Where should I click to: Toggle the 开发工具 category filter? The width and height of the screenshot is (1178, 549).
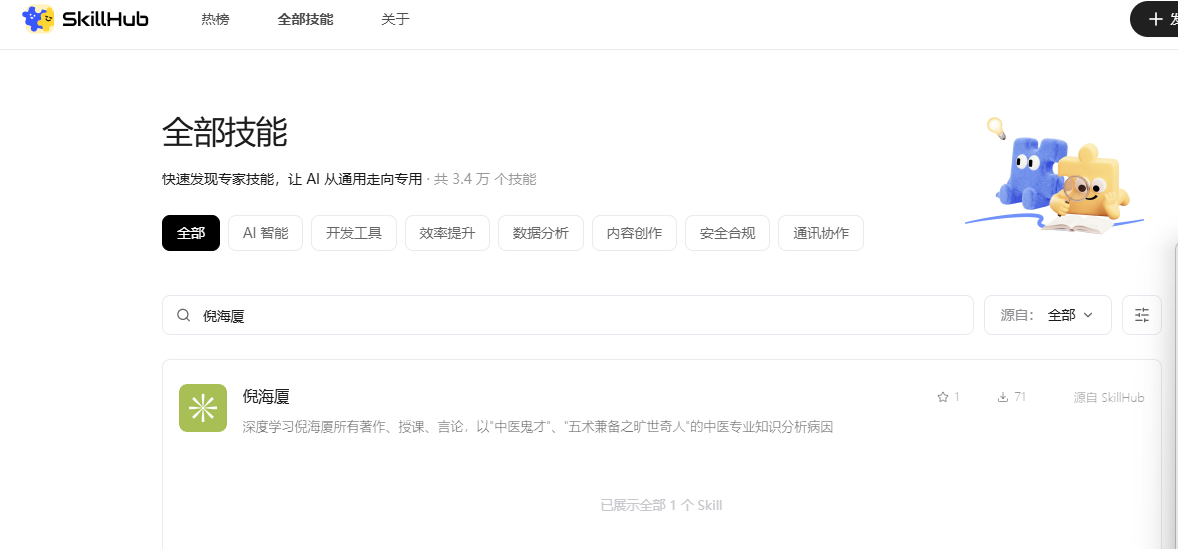(x=354, y=233)
